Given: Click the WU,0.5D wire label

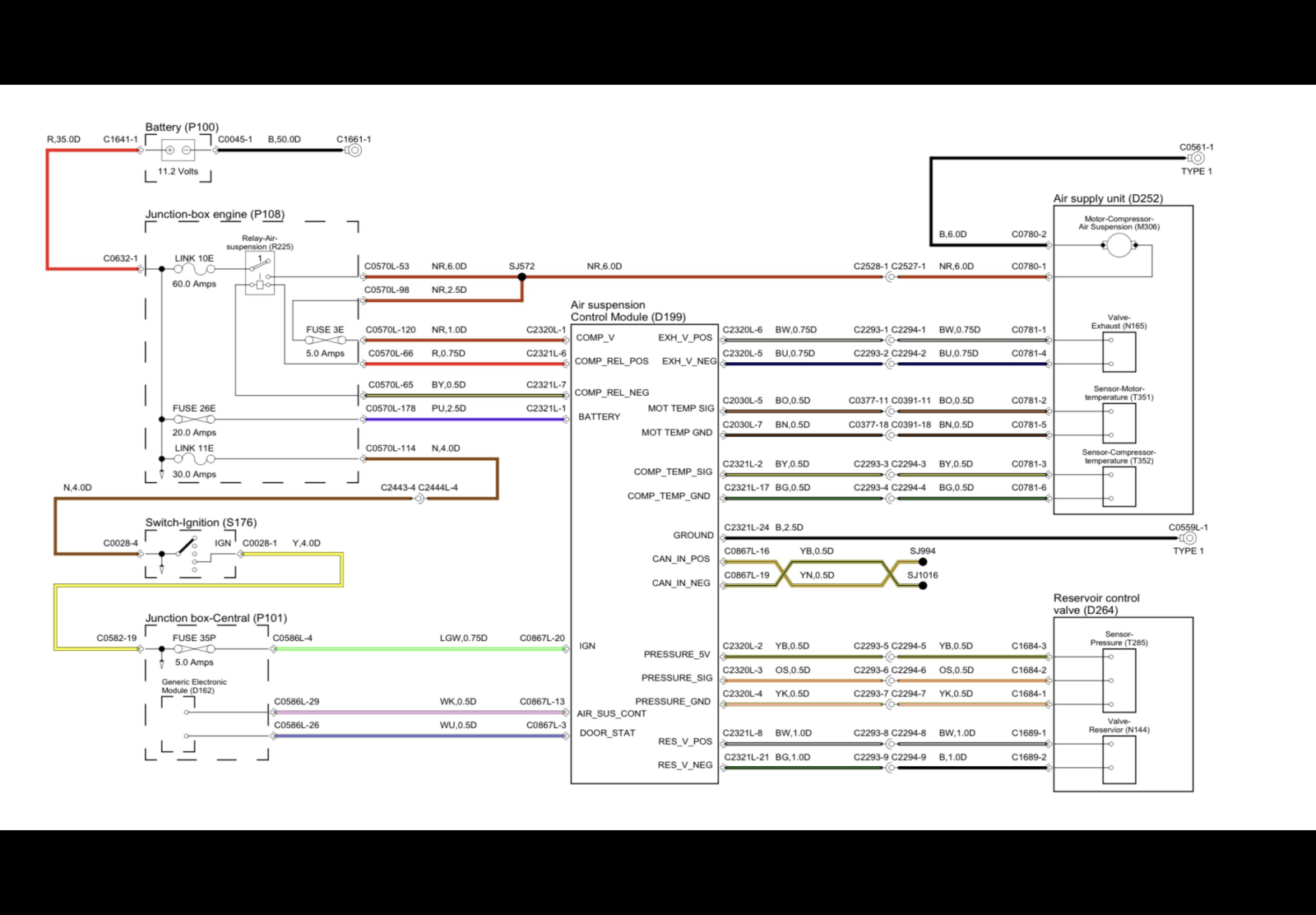Looking at the screenshot, I should coord(458,726).
